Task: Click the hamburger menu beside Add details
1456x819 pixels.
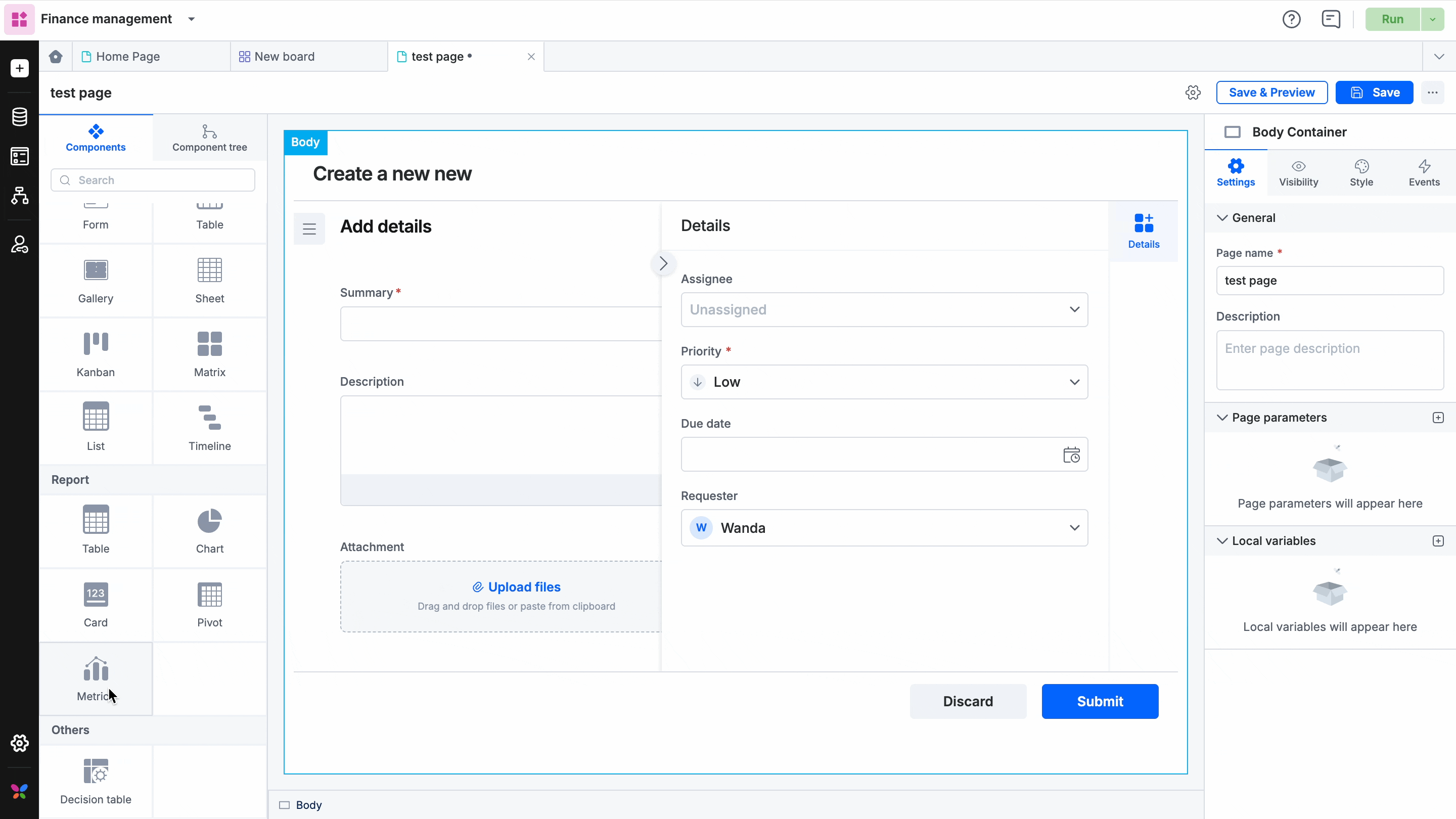Action: click(x=309, y=229)
